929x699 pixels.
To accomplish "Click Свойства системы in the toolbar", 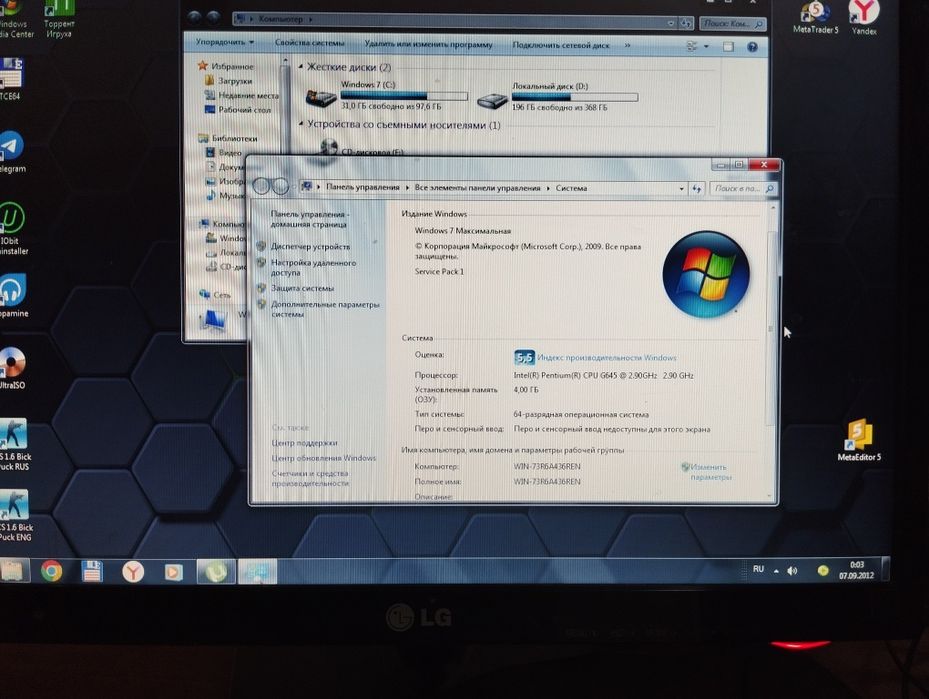I will pyautogui.click(x=309, y=43).
